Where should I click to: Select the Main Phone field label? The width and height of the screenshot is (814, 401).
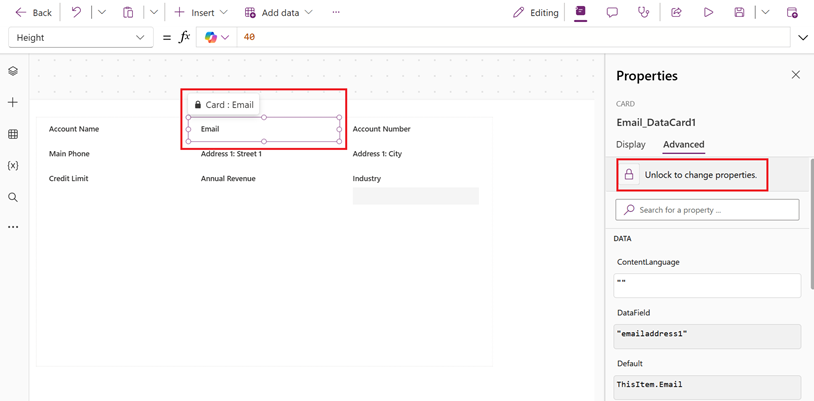point(69,154)
